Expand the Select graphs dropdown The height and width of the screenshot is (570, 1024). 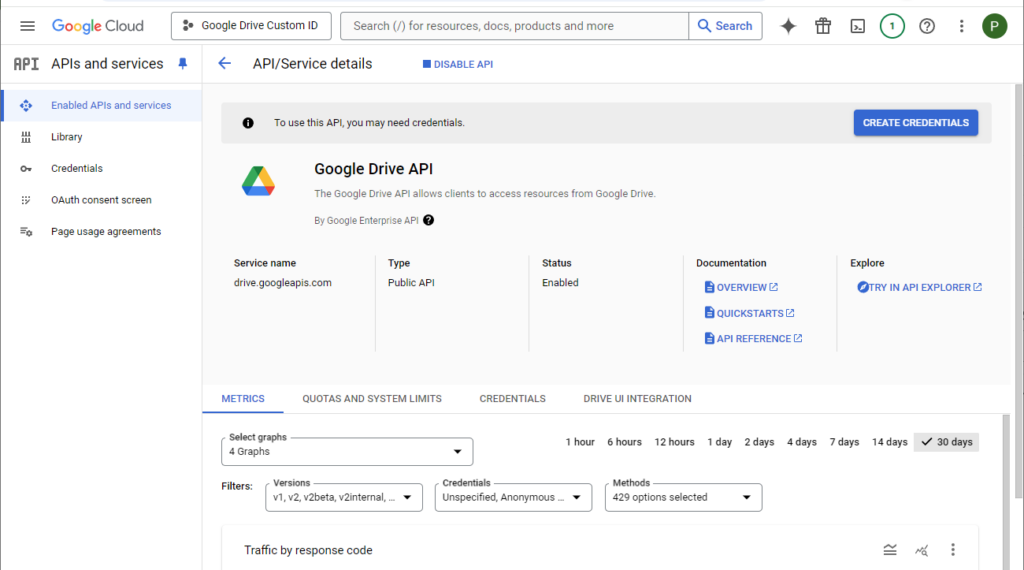click(x=347, y=452)
